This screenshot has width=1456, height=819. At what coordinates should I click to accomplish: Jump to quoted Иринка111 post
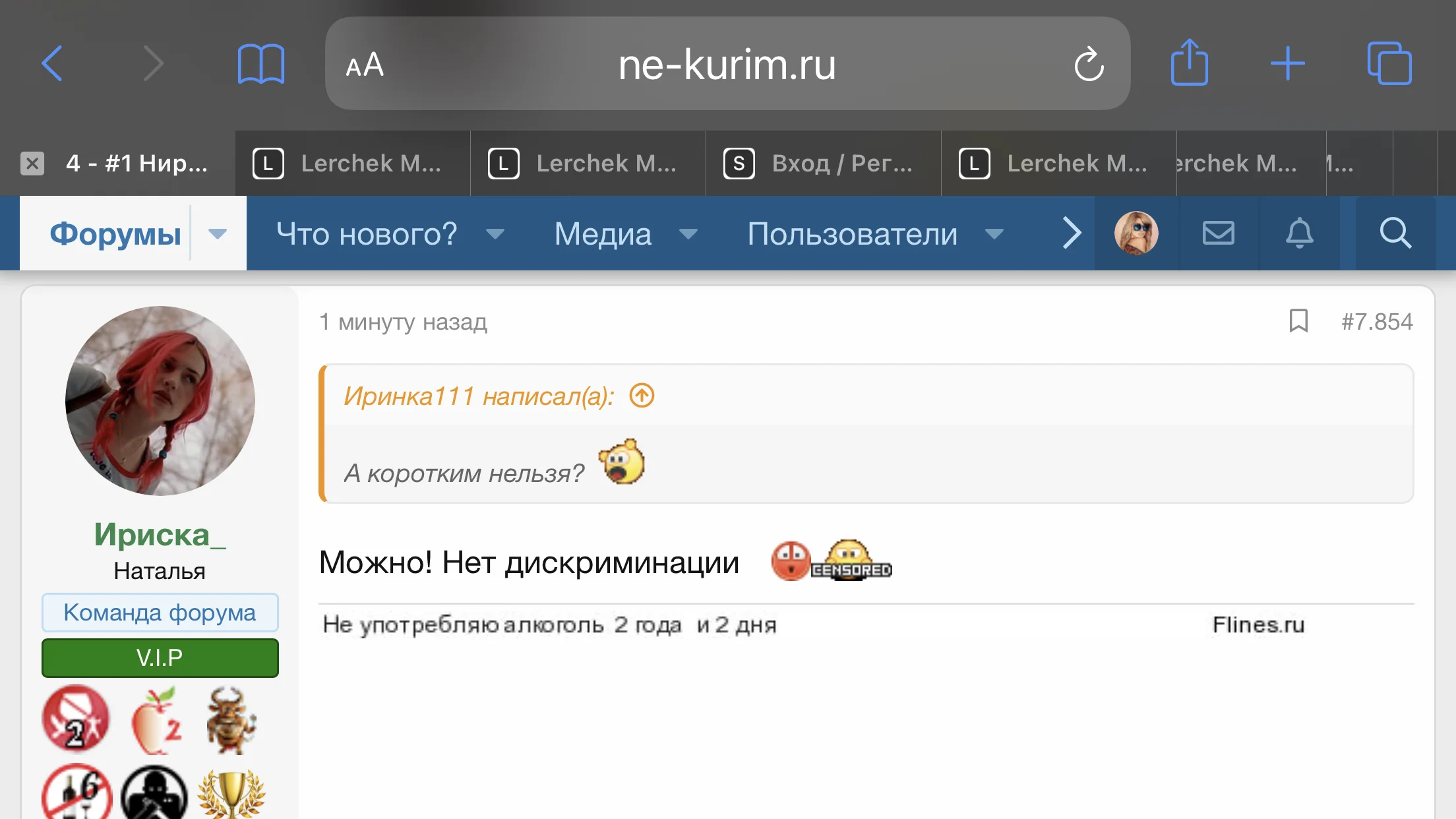point(642,396)
